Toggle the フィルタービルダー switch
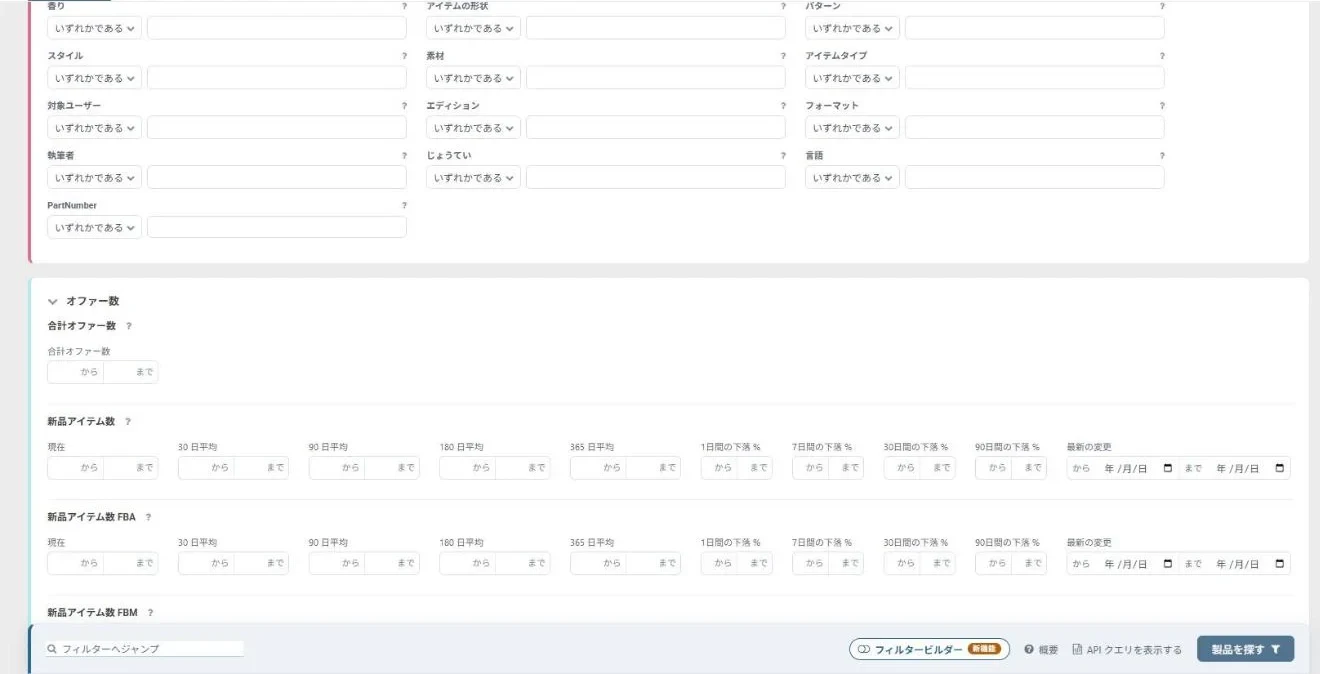Image resolution: width=1320 pixels, height=674 pixels. (x=864, y=650)
